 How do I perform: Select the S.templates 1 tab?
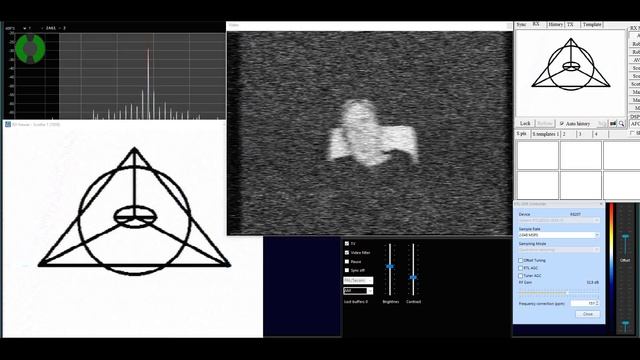546,134
